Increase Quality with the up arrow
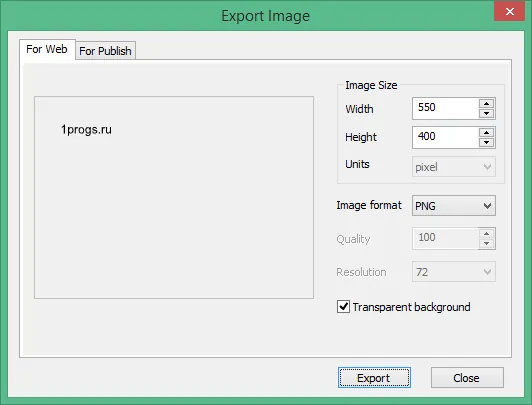The width and height of the screenshot is (532, 405). [x=487, y=233]
